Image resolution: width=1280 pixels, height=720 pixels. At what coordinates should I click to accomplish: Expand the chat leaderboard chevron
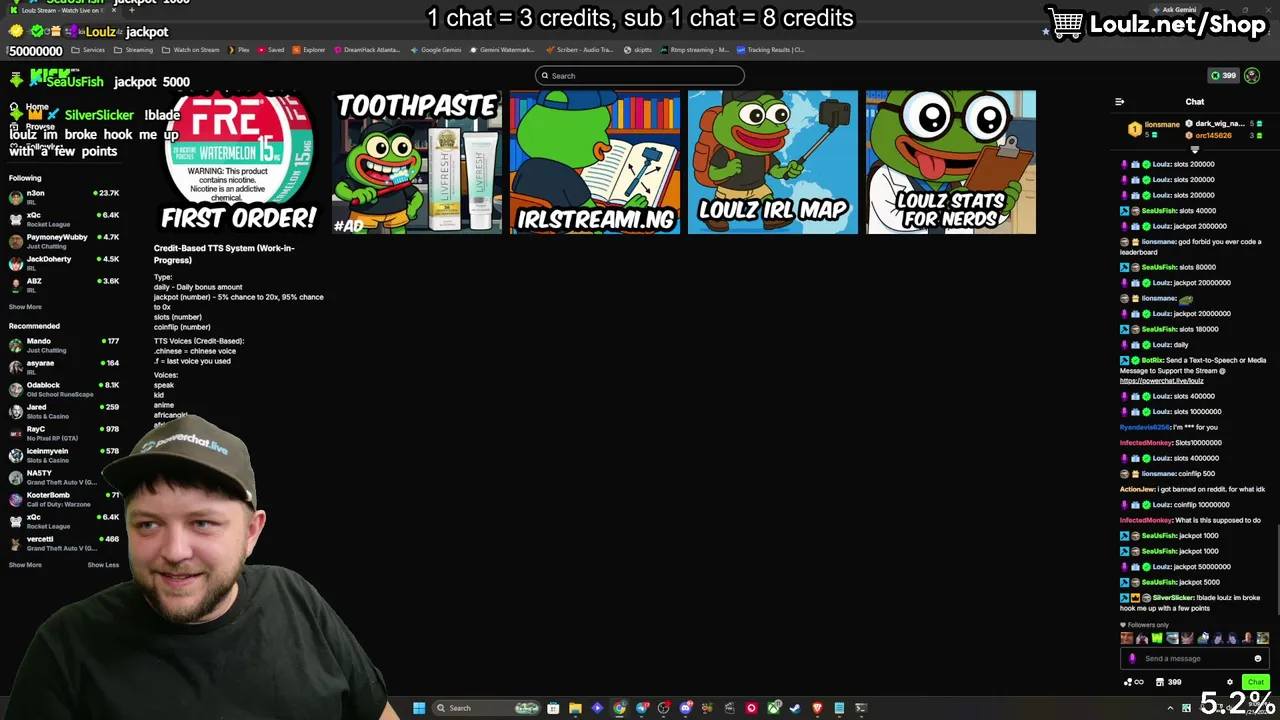[x=1194, y=149]
